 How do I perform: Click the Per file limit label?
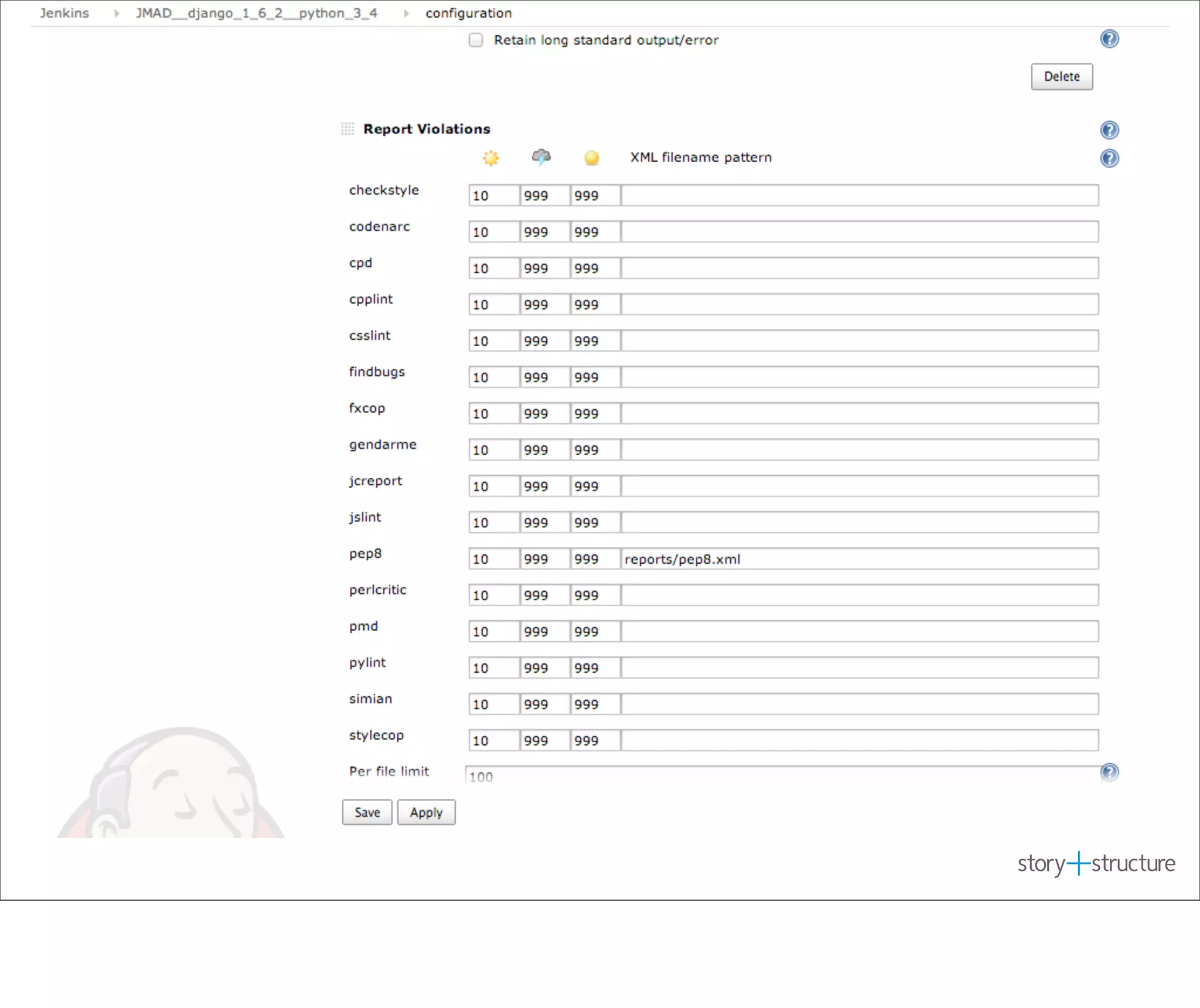(x=389, y=771)
